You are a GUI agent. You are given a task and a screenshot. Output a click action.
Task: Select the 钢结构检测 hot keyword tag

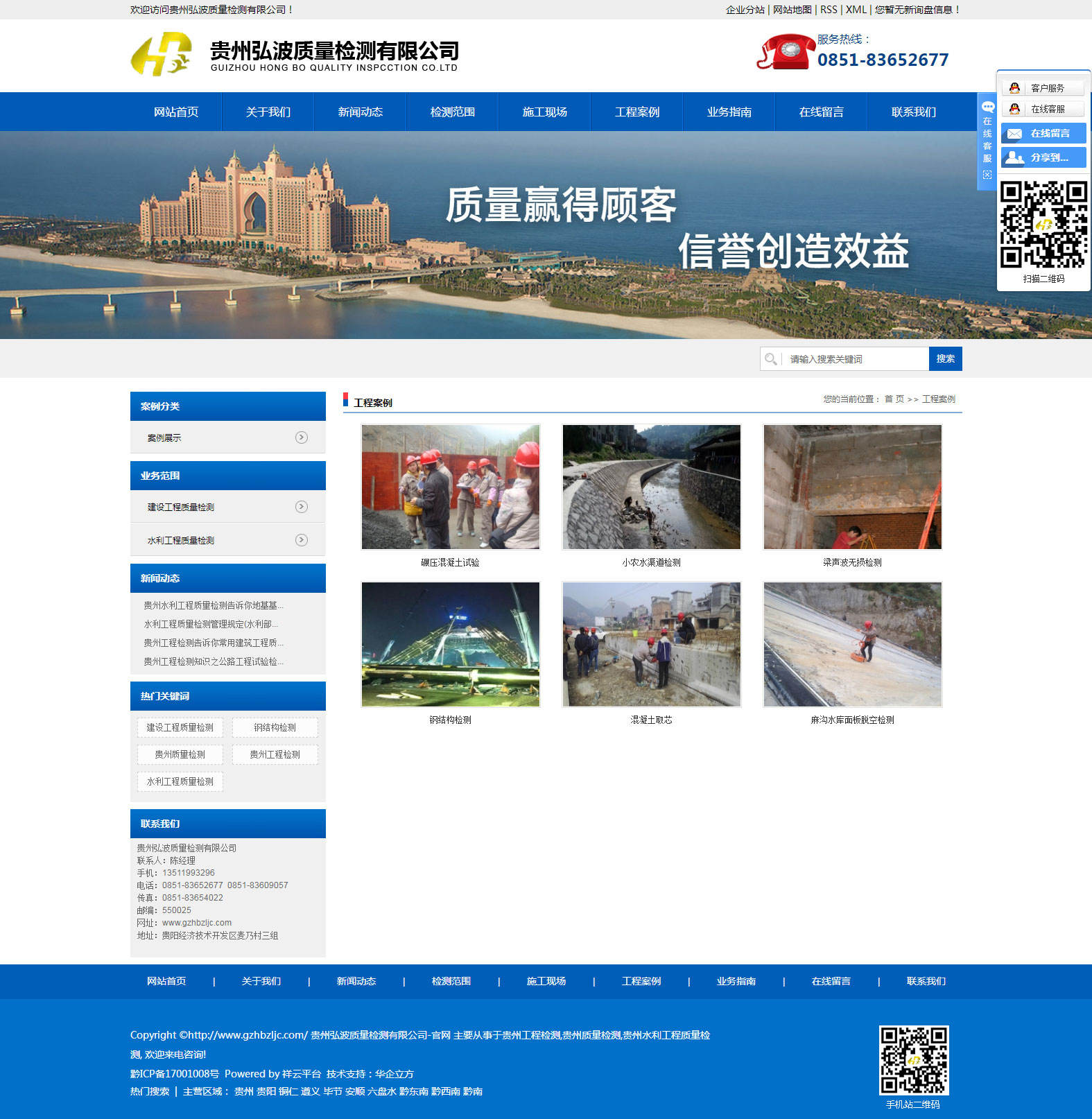pyautogui.click(x=275, y=727)
